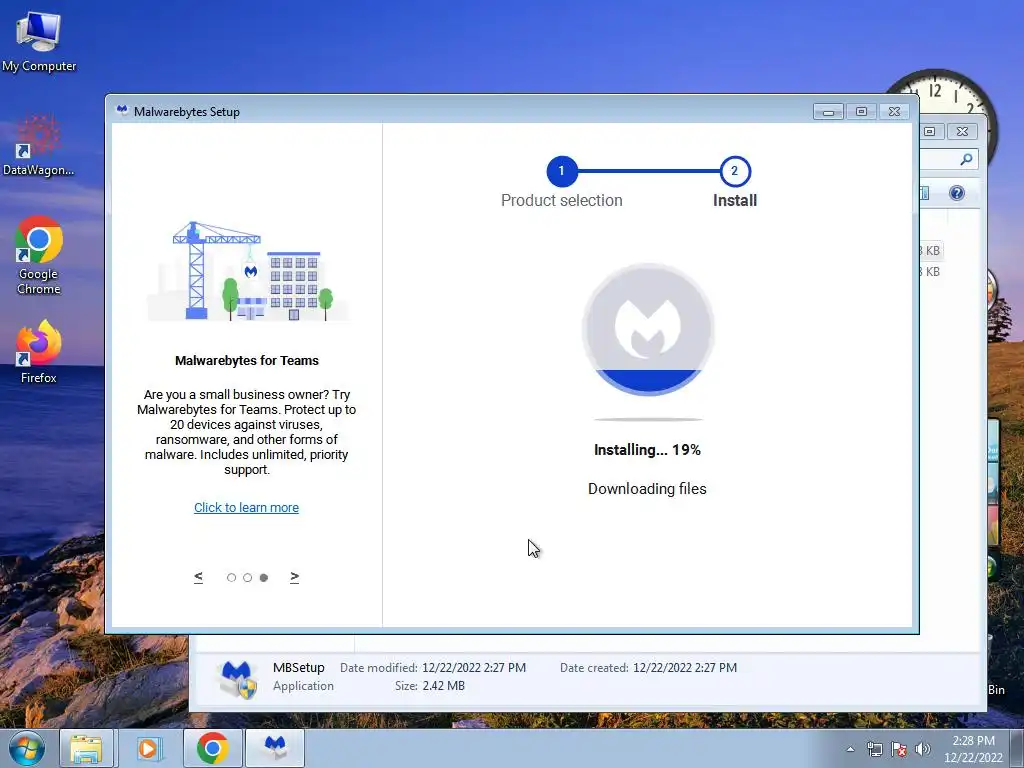Open Windows Media Player from taskbar
Screen dimensions: 1024x768
tap(149, 748)
